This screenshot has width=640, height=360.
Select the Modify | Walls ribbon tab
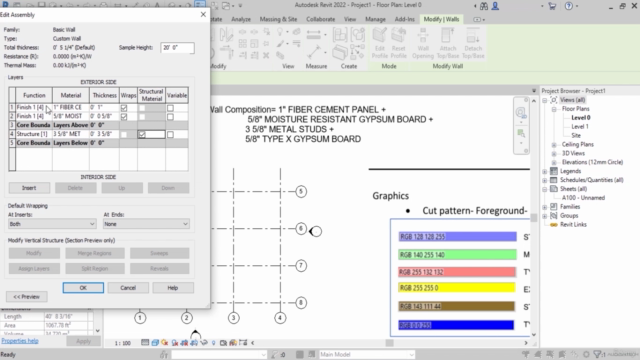(441, 19)
